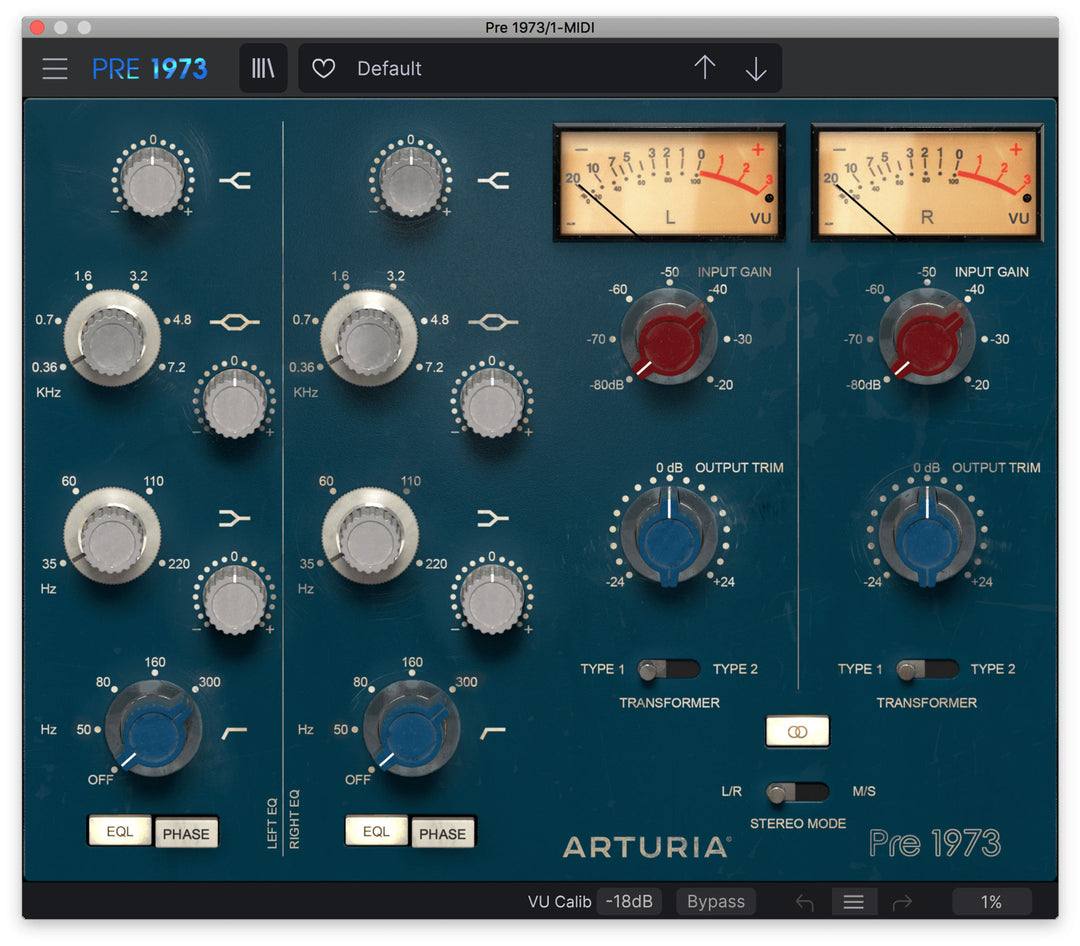Go to previous preset with up arrow

click(705, 68)
